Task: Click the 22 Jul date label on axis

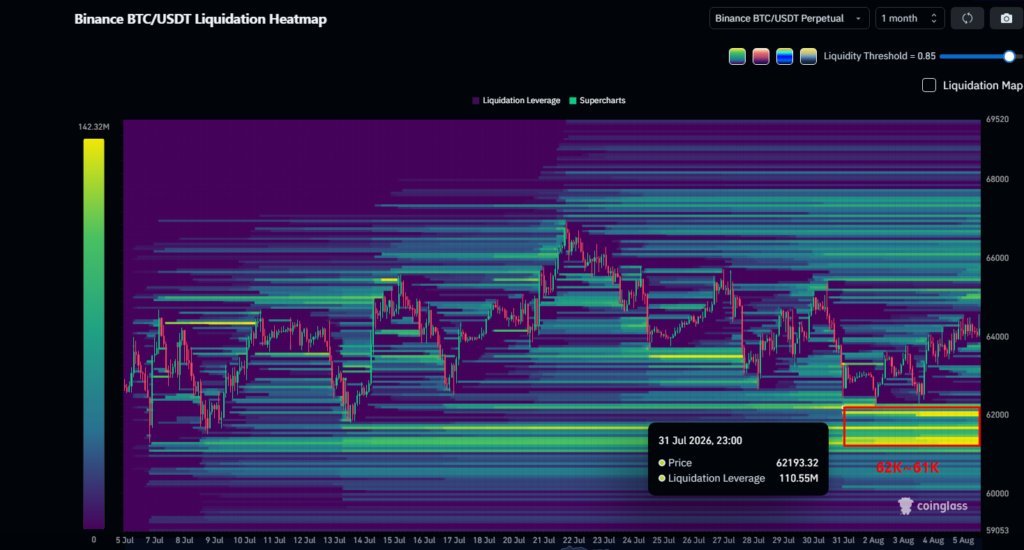Action: point(573,540)
